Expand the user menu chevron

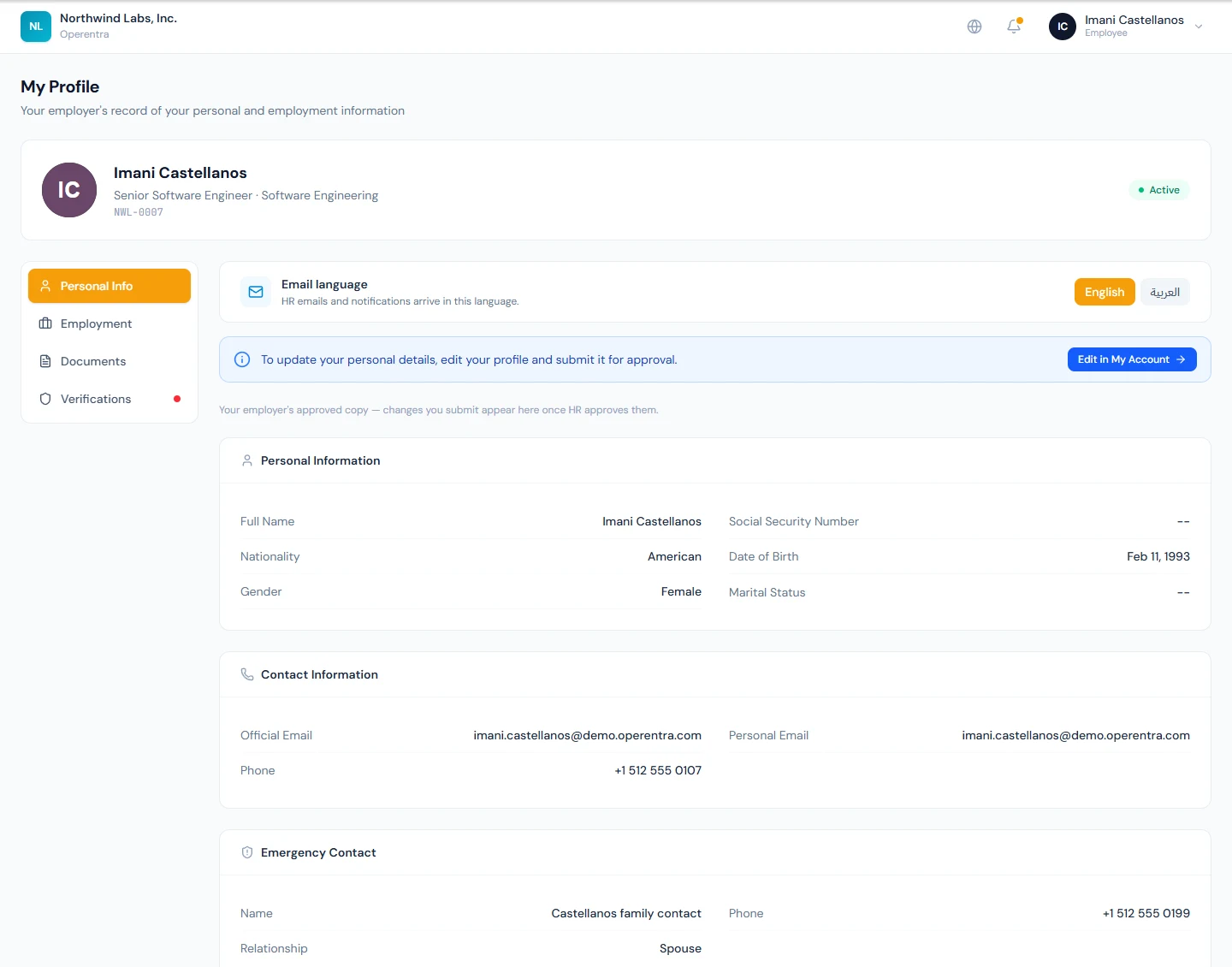pyautogui.click(x=1199, y=27)
